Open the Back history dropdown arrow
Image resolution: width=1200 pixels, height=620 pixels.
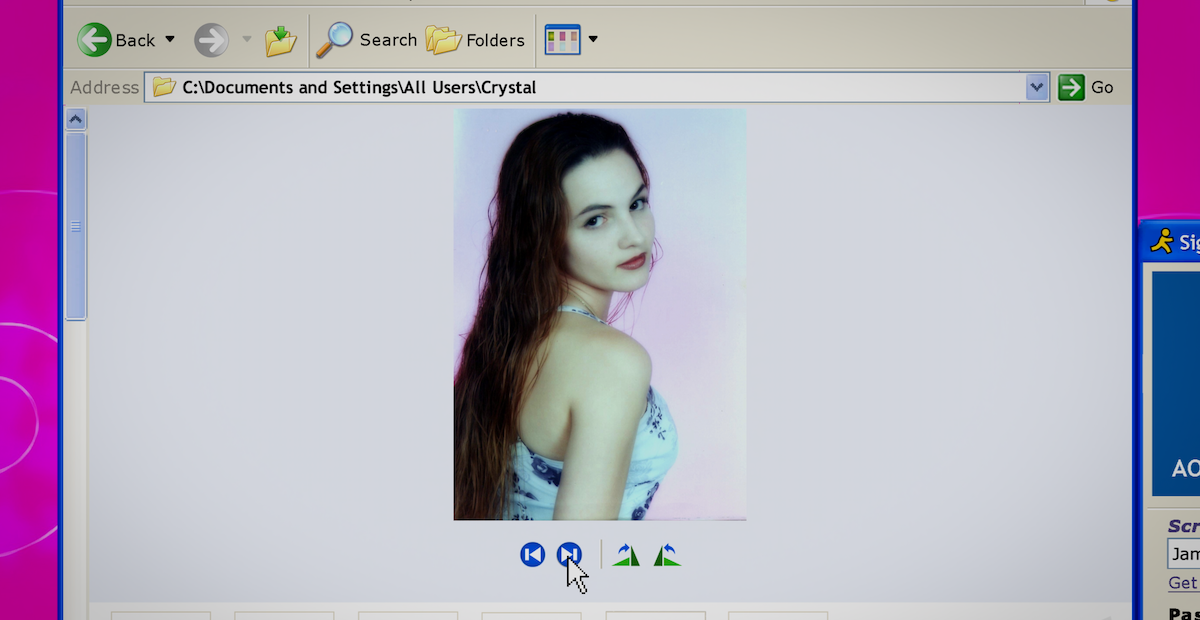[169, 39]
